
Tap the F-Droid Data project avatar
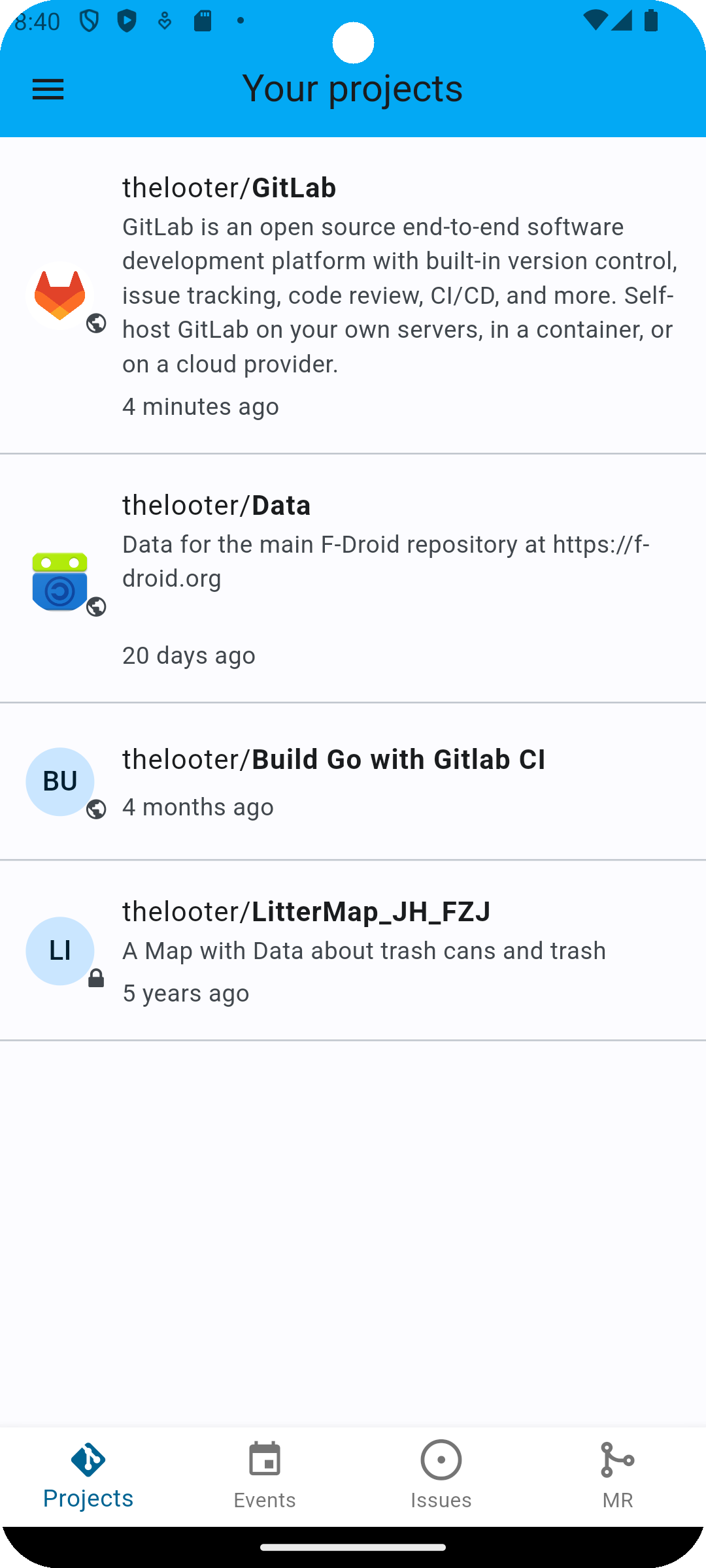pyautogui.click(x=59, y=581)
